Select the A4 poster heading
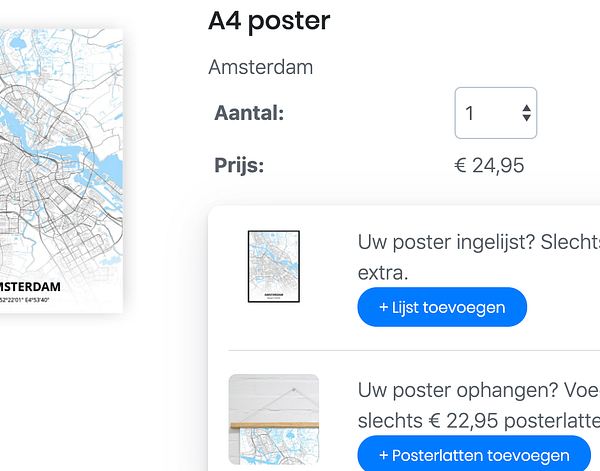This screenshot has width=600, height=471. pyautogui.click(x=269, y=21)
